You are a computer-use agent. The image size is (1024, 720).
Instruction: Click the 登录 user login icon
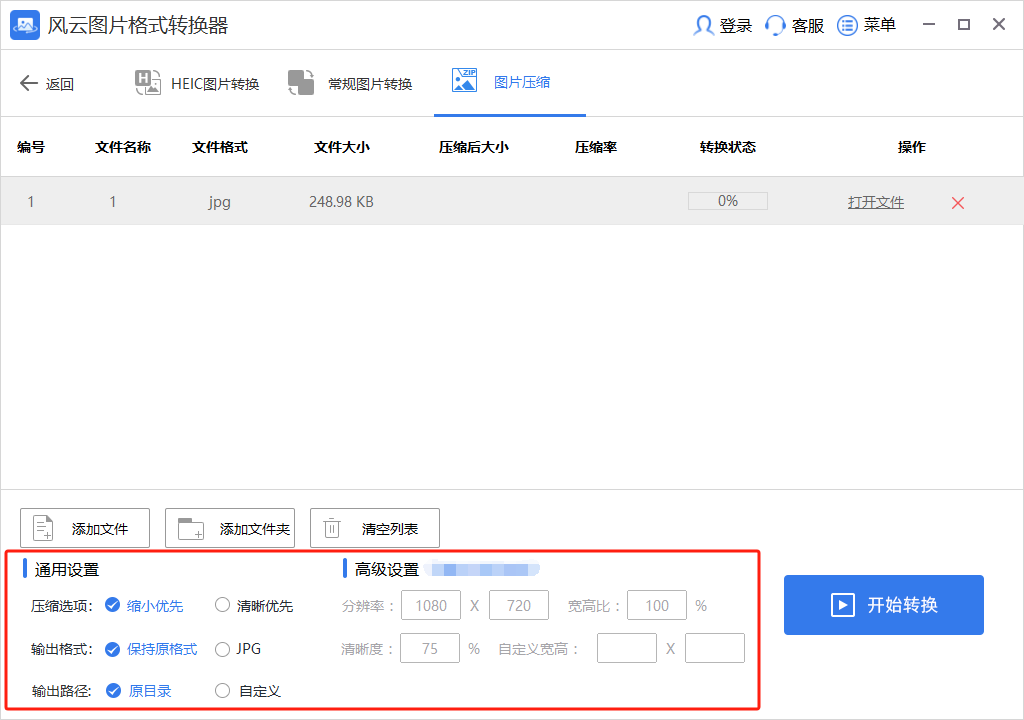(703, 25)
